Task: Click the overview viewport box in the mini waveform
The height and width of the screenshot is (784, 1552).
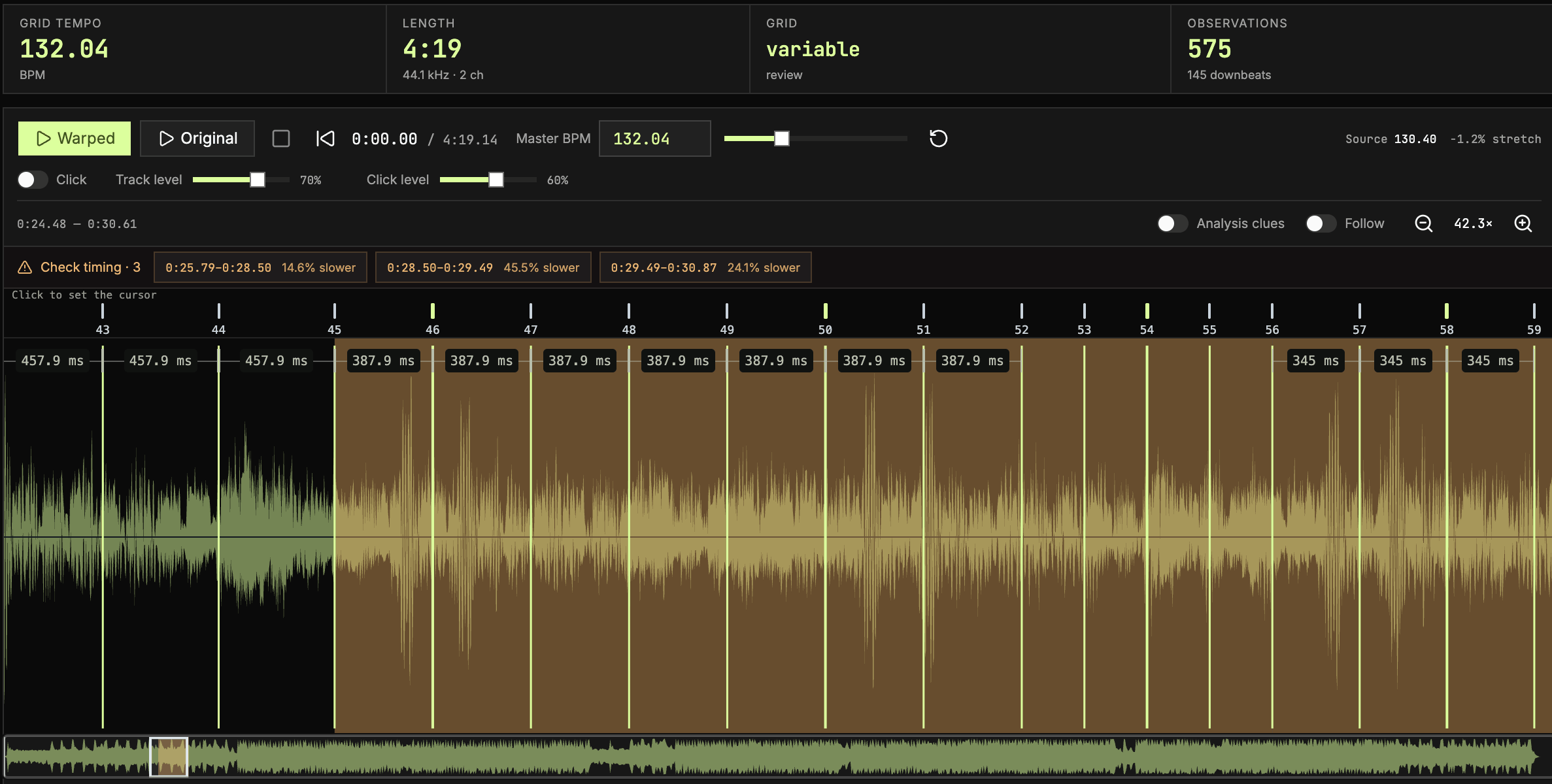Action: click(169, 757)
